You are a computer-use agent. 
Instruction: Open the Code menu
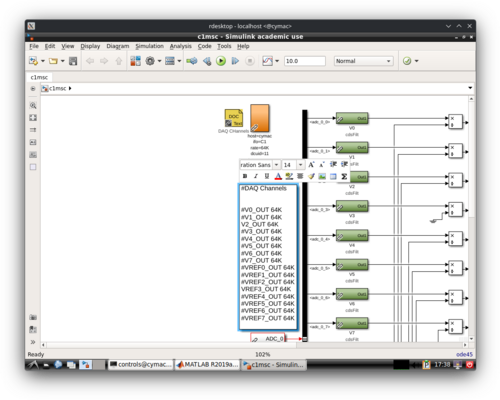(x=204, y=46)
